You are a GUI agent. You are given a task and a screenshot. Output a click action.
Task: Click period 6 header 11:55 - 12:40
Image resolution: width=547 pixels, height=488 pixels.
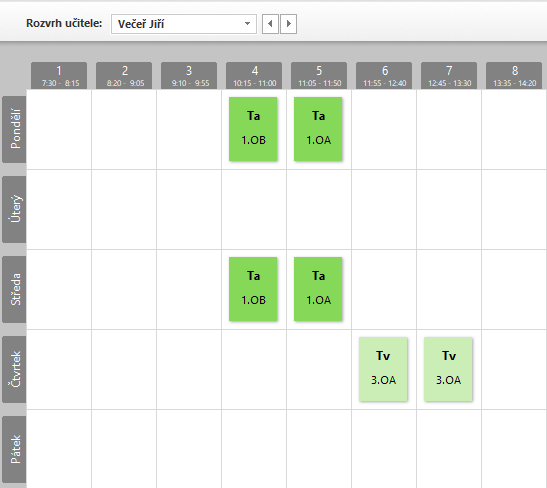384,76
